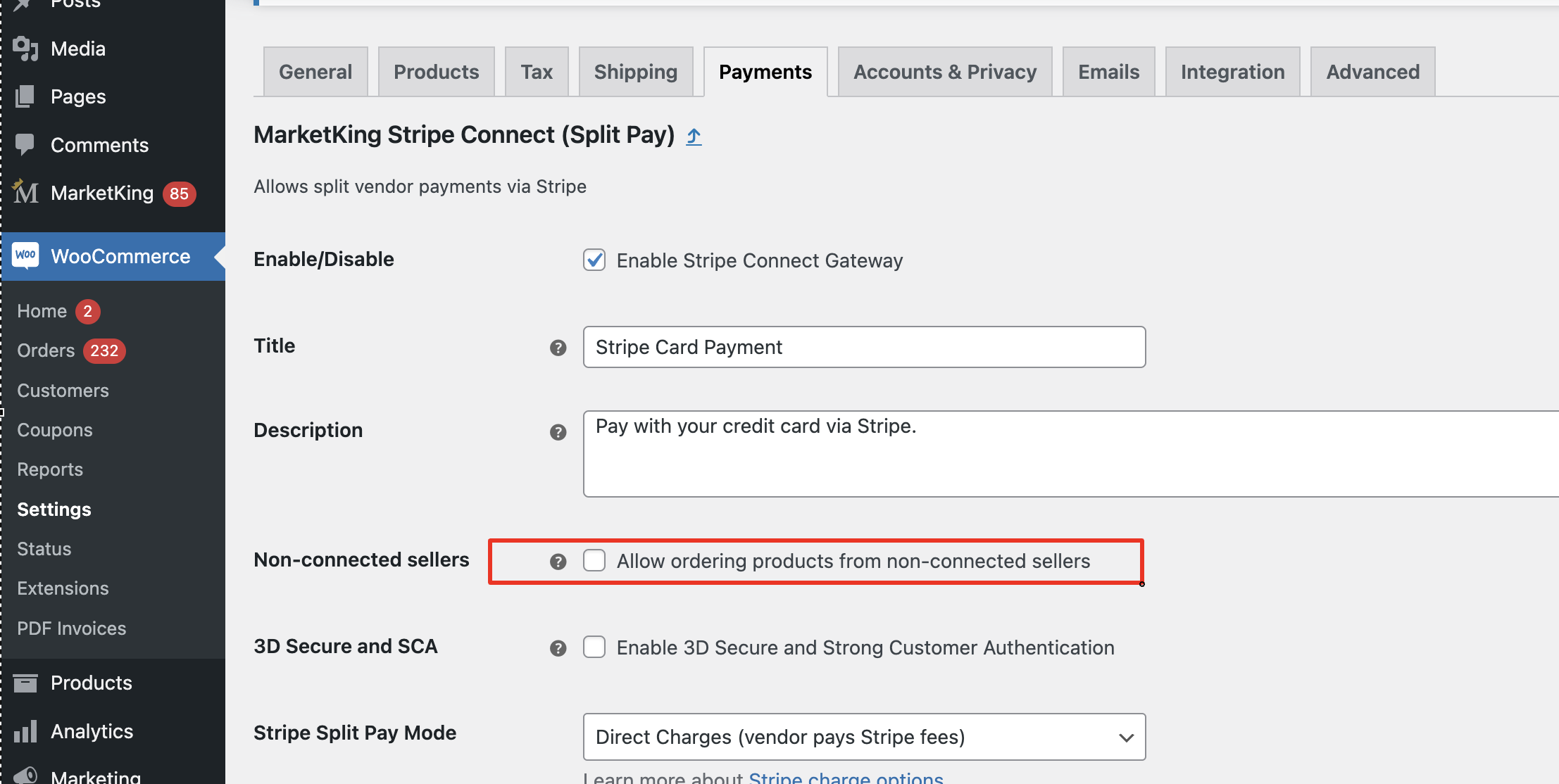Click the help icon for the Title field

[x=558, y=348]
